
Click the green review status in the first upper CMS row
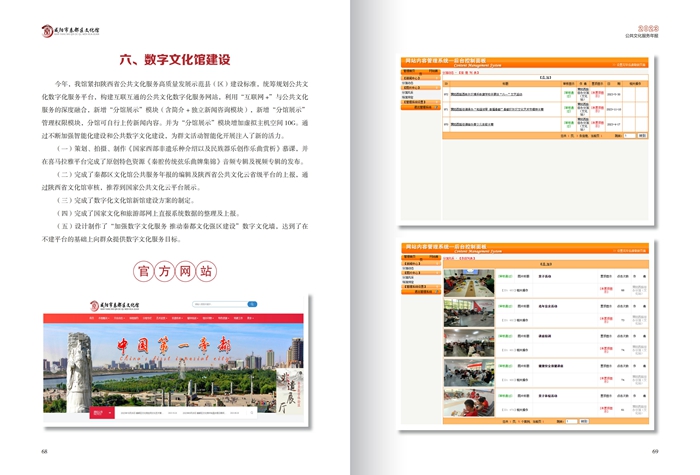[x=568, y=94]
